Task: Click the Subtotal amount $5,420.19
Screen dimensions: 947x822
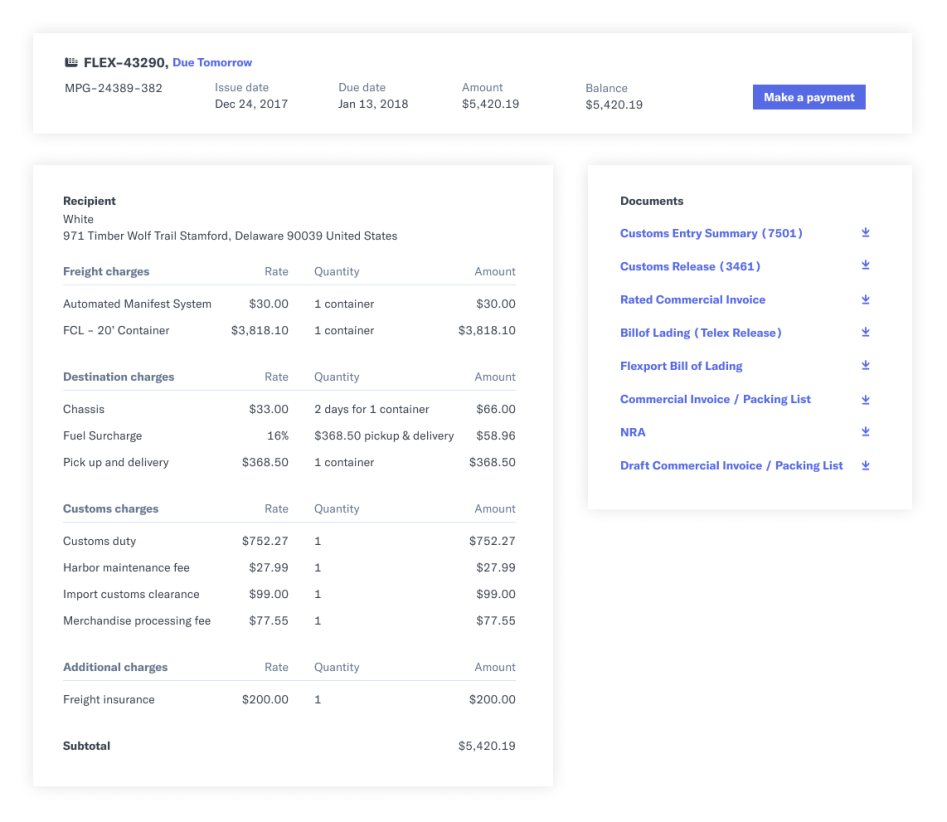Action: 486,746
